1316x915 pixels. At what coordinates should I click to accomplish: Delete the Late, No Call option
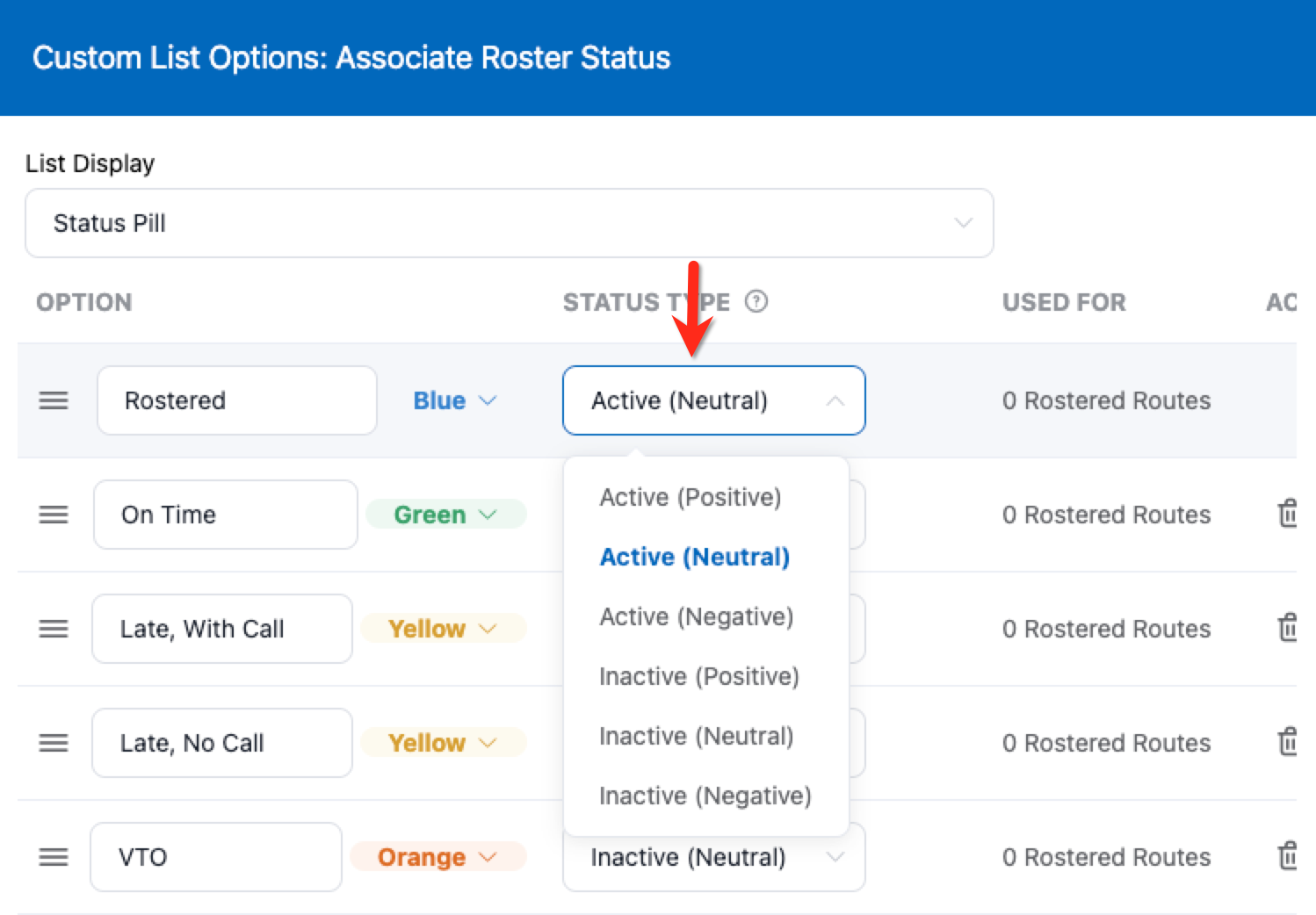click(x=1287, y=742)
